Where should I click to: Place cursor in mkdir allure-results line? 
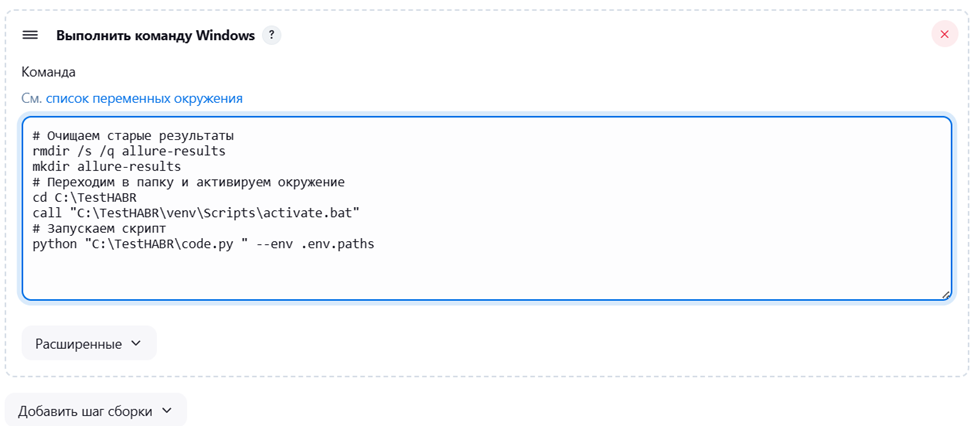pos(106,166)
